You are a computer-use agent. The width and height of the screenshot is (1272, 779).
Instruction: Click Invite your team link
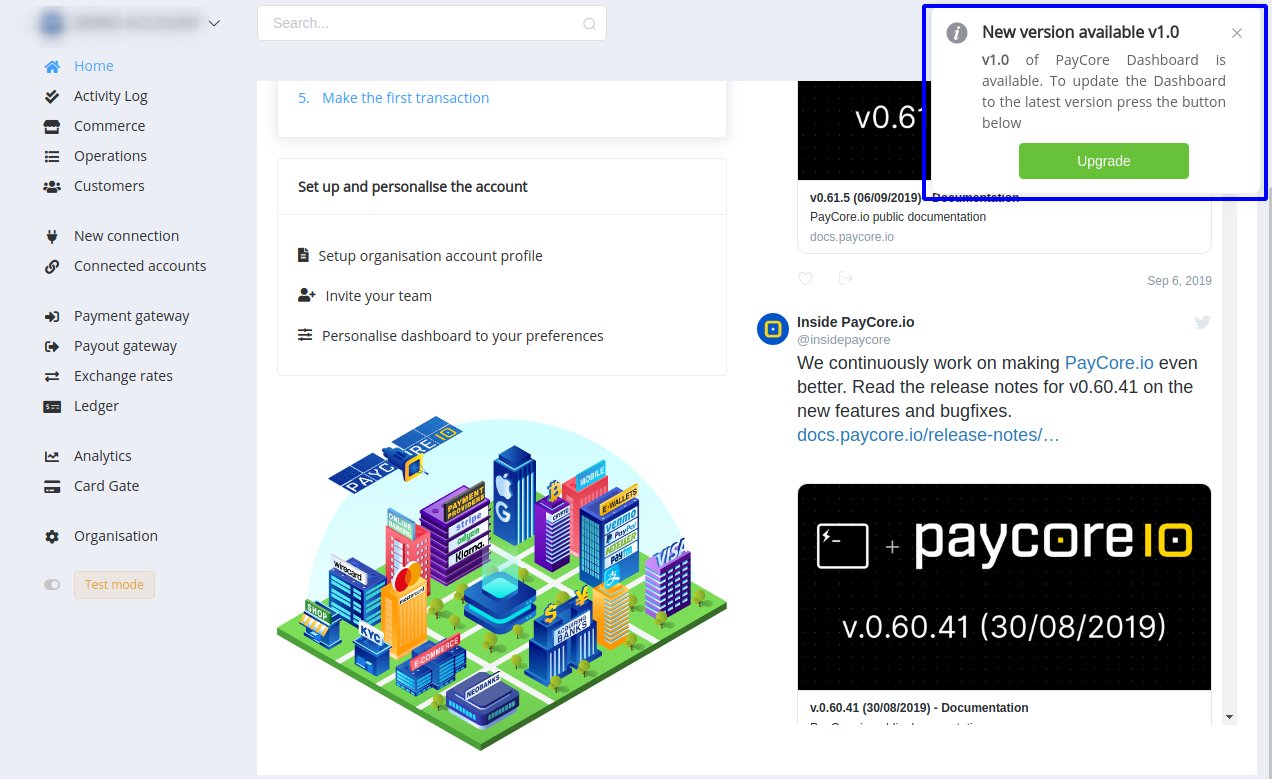[x=379, y=296]
